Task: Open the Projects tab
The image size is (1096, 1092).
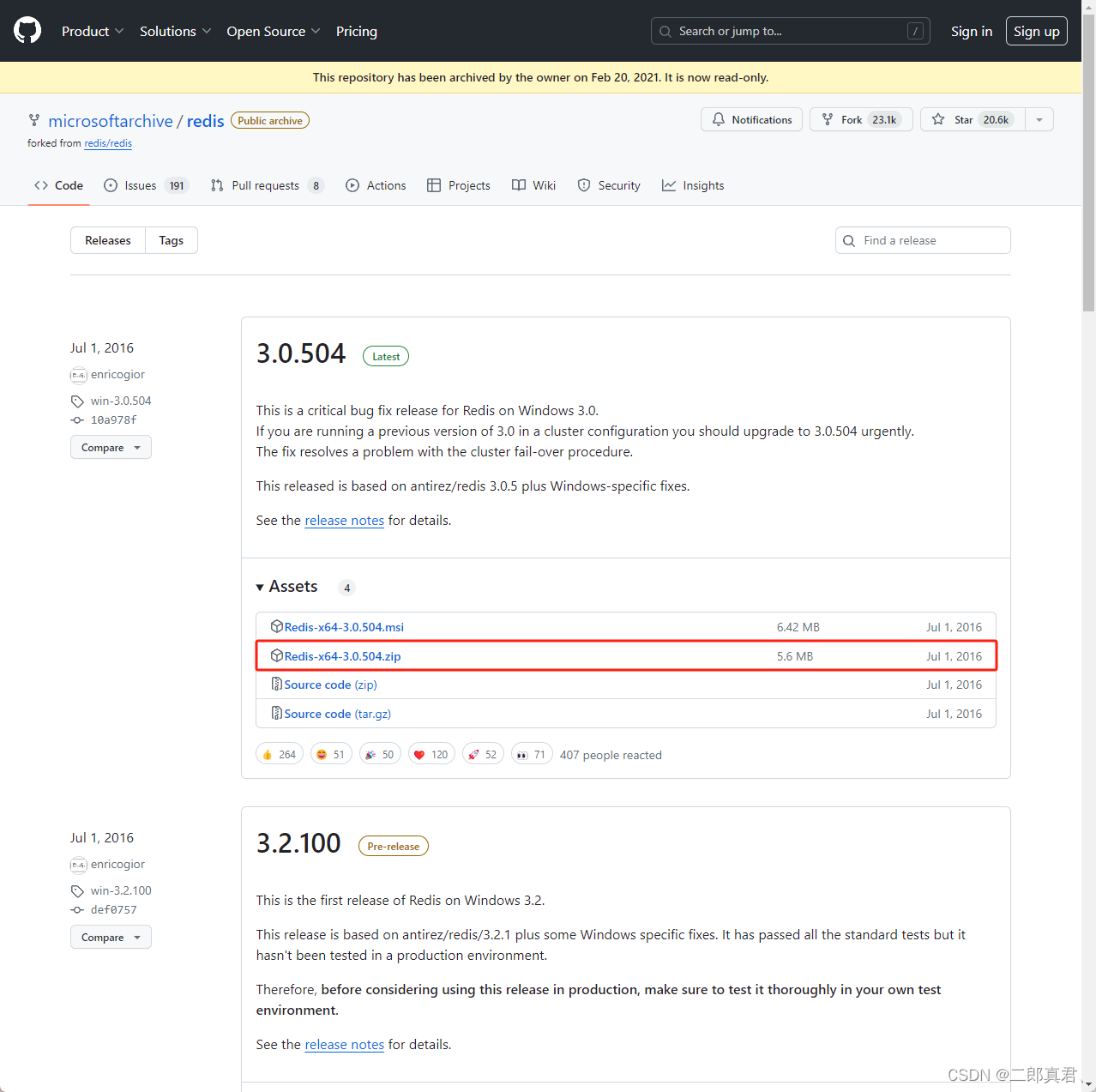Action: click(x=459, y=185)
